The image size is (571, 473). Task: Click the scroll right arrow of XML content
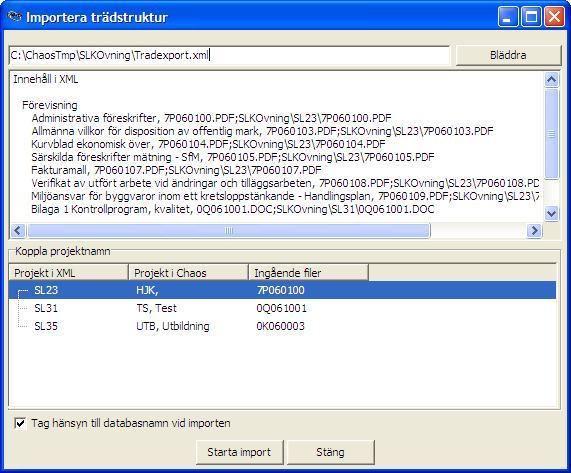[534, 230]
